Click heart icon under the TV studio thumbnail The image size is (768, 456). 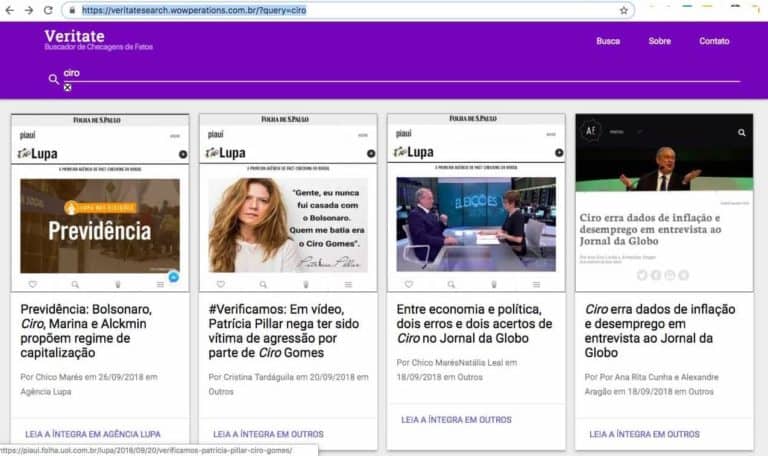409,284
